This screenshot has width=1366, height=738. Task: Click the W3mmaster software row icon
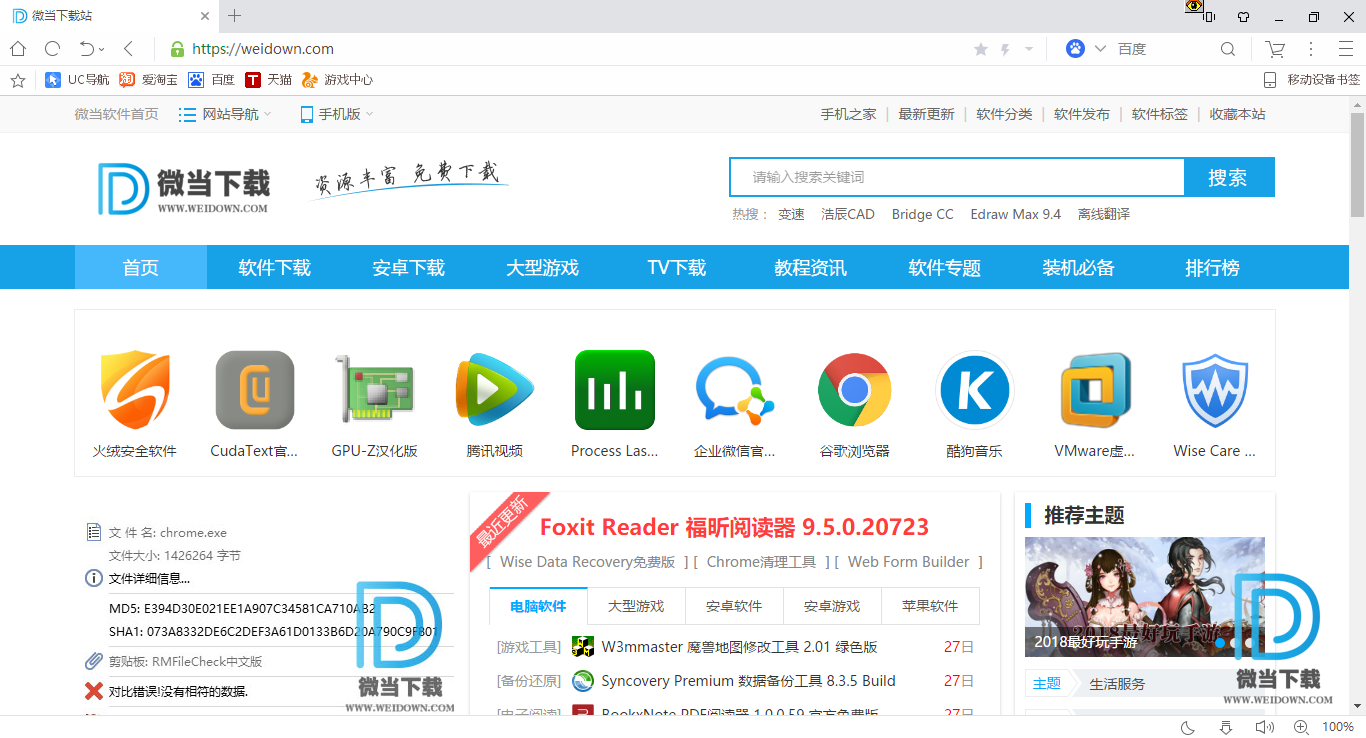tap(583, 647)
